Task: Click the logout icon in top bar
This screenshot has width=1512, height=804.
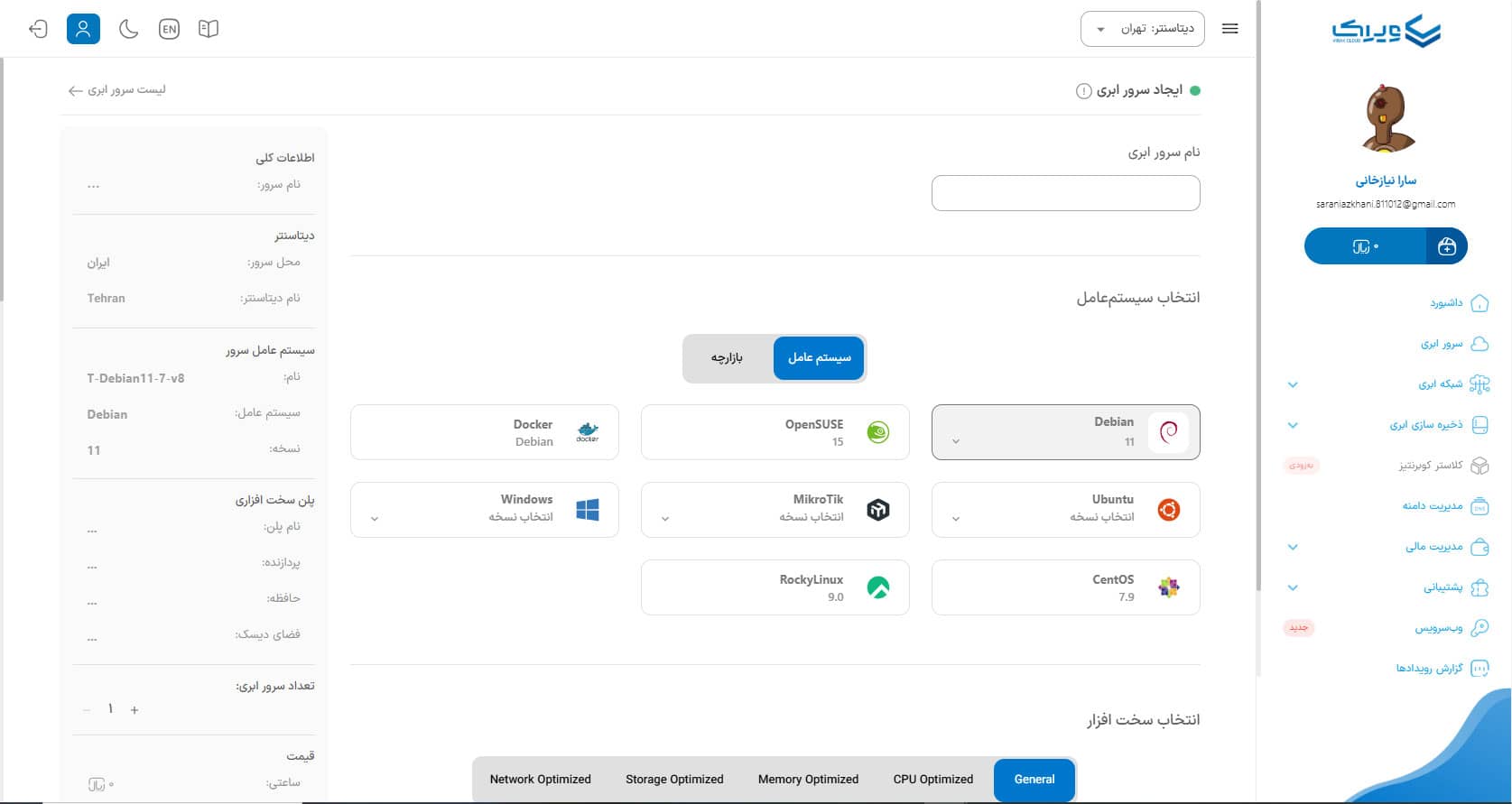Action: click(x=38, y=29)
